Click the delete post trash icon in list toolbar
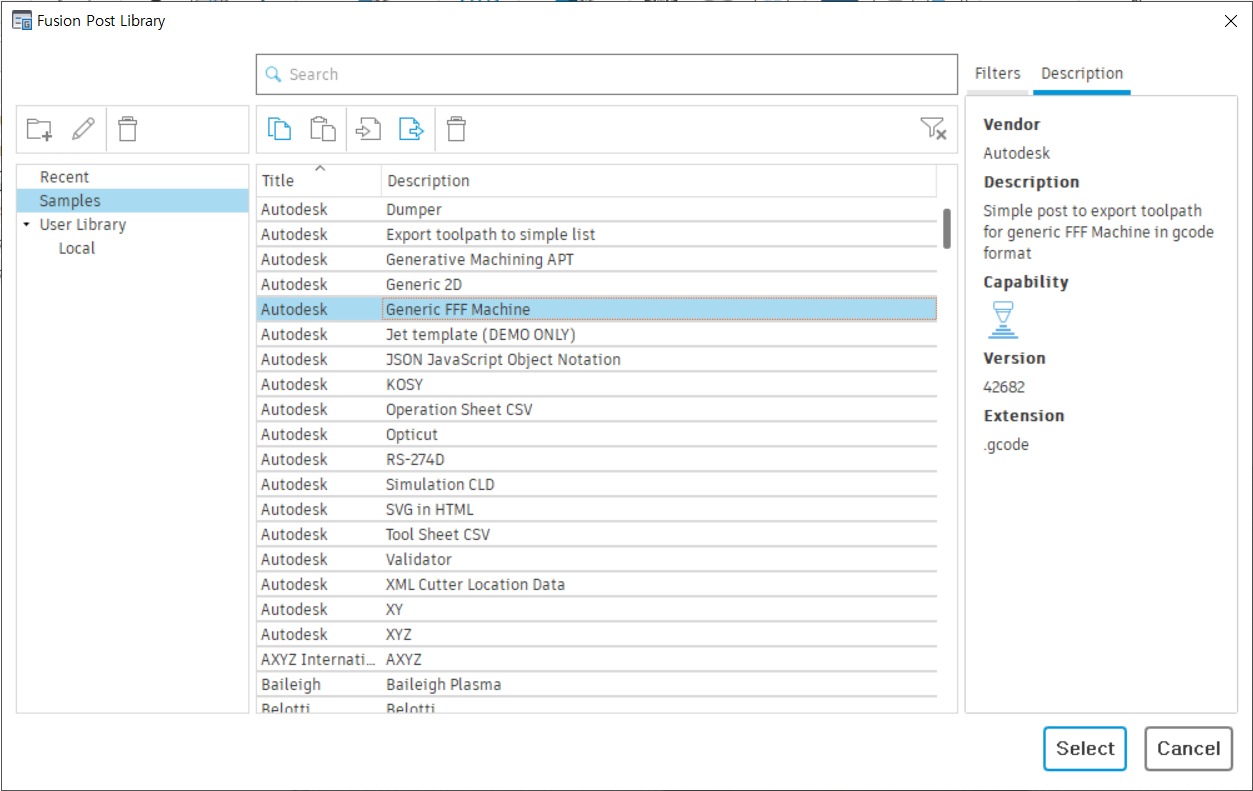 pyautogui.click(x=456, y=129)
